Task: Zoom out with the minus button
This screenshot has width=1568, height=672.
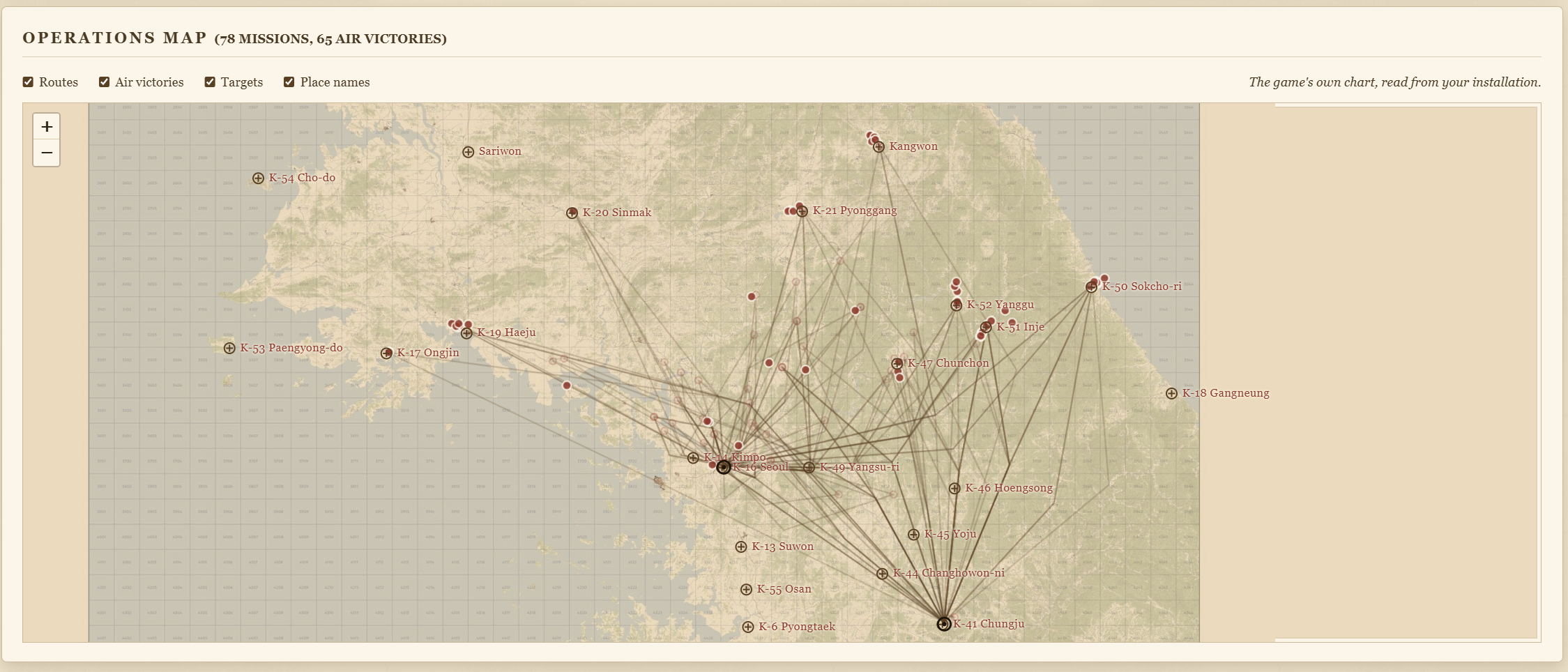Action: pos(47,153)
